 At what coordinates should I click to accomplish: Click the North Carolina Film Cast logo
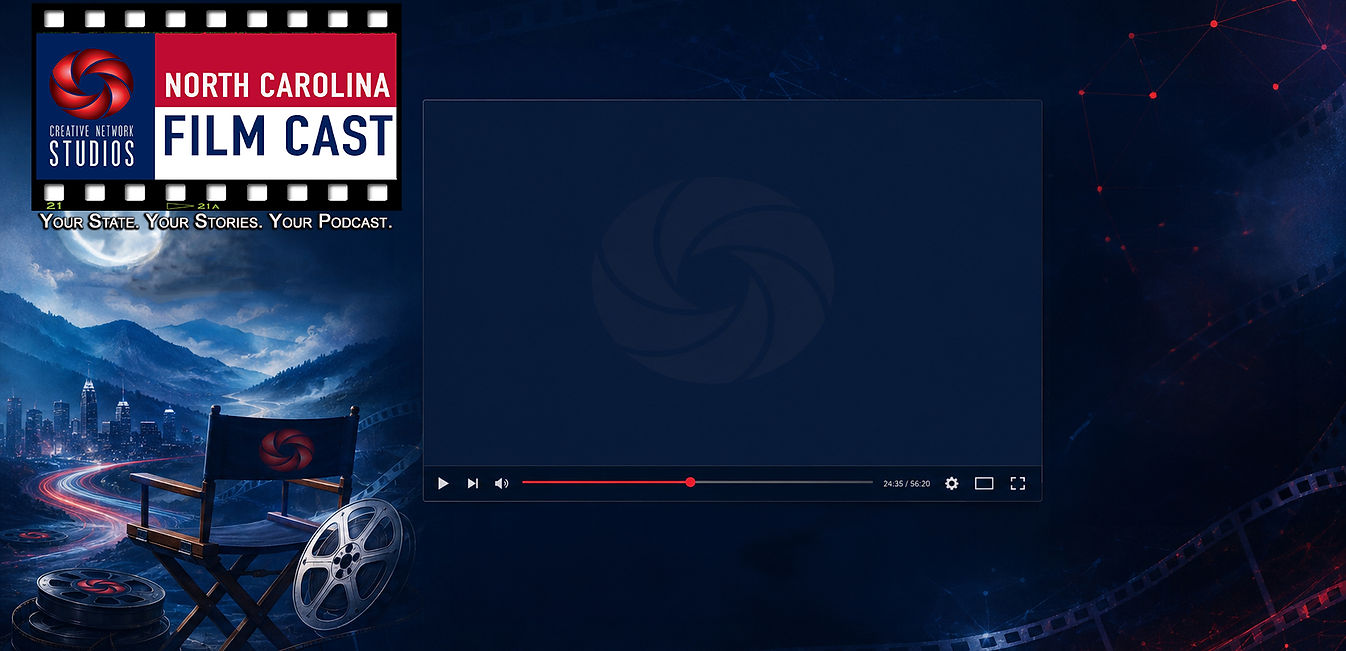[216, 108]
